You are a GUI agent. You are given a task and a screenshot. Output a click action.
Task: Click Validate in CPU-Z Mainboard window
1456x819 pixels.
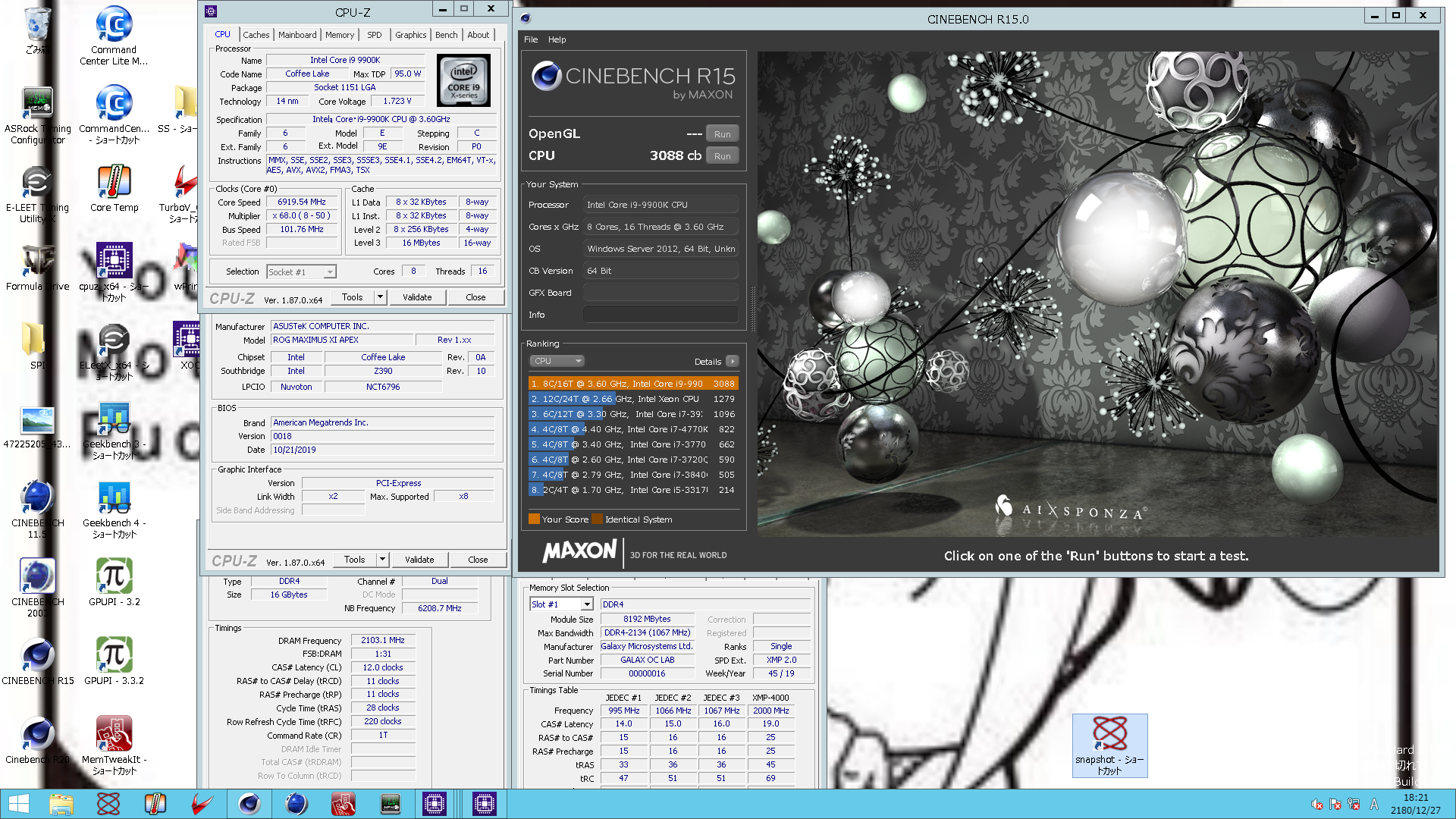pyautogui.click(x=419, y=560)
